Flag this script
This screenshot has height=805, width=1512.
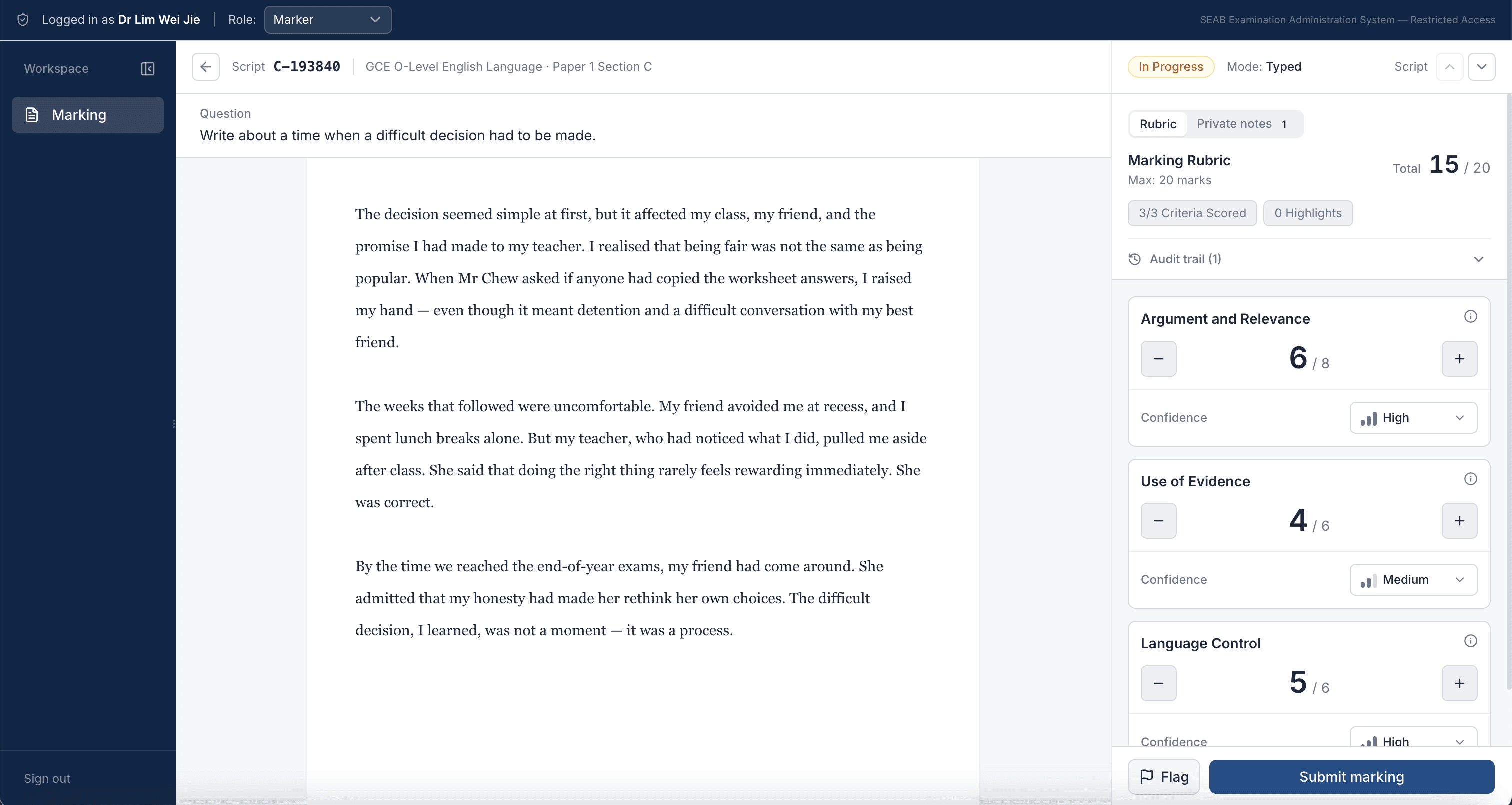click(x=1164, y=777)
